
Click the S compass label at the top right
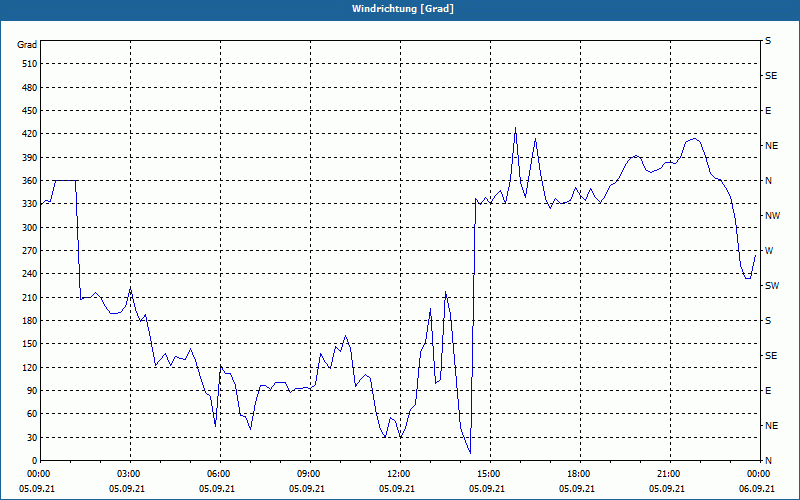click(x=768, y=41)
